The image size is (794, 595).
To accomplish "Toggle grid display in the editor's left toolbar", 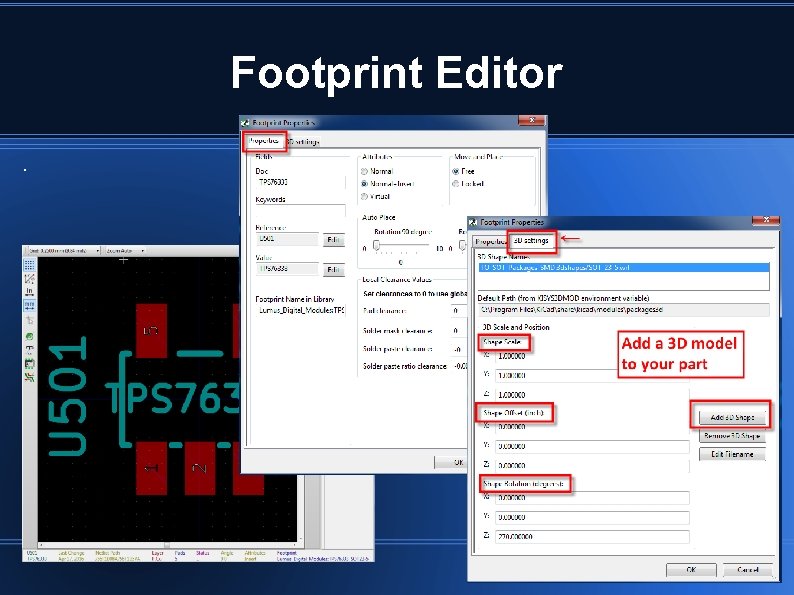I will (29, 264).
